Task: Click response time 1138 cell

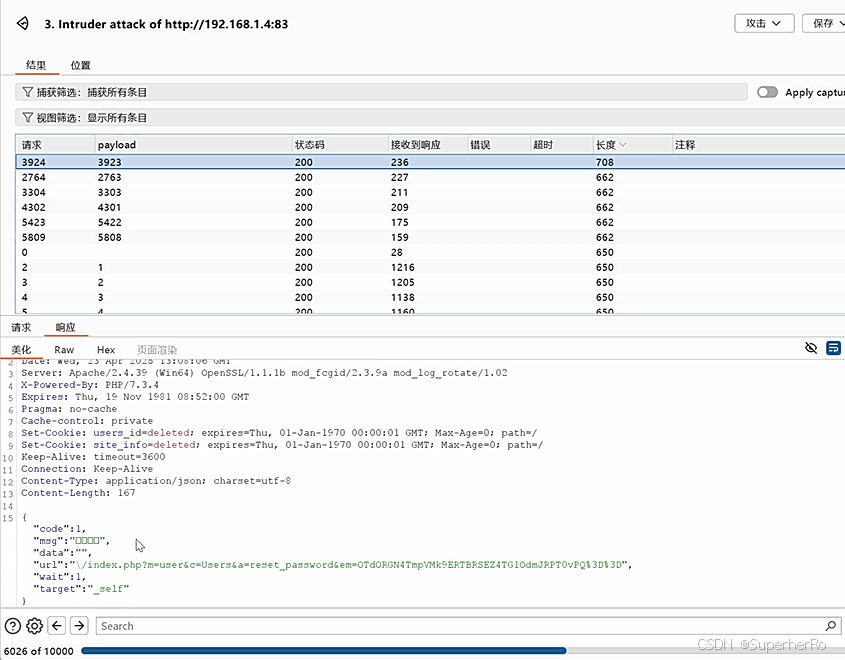Action: pos(403,297)
